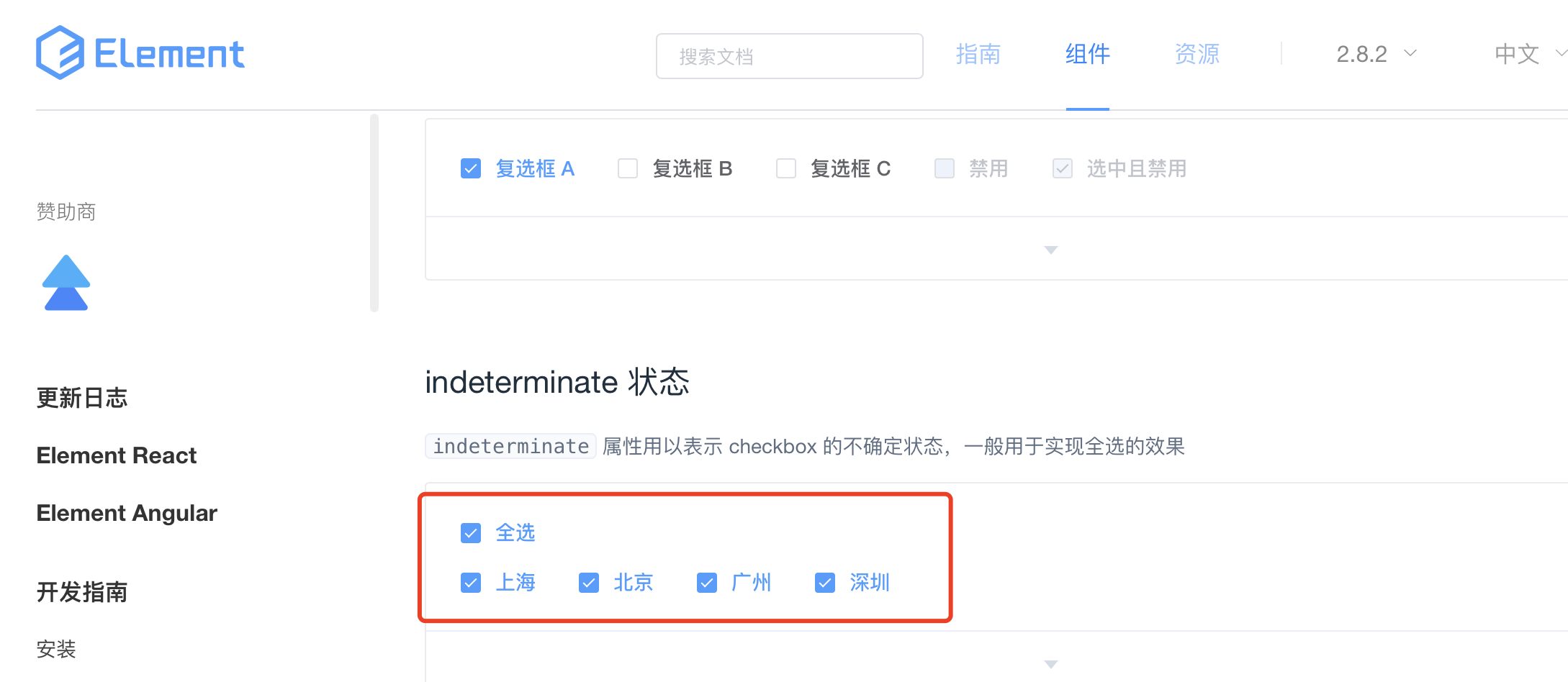Go to the 指南 tab
1568x682 pixels.
click(978, 54)
